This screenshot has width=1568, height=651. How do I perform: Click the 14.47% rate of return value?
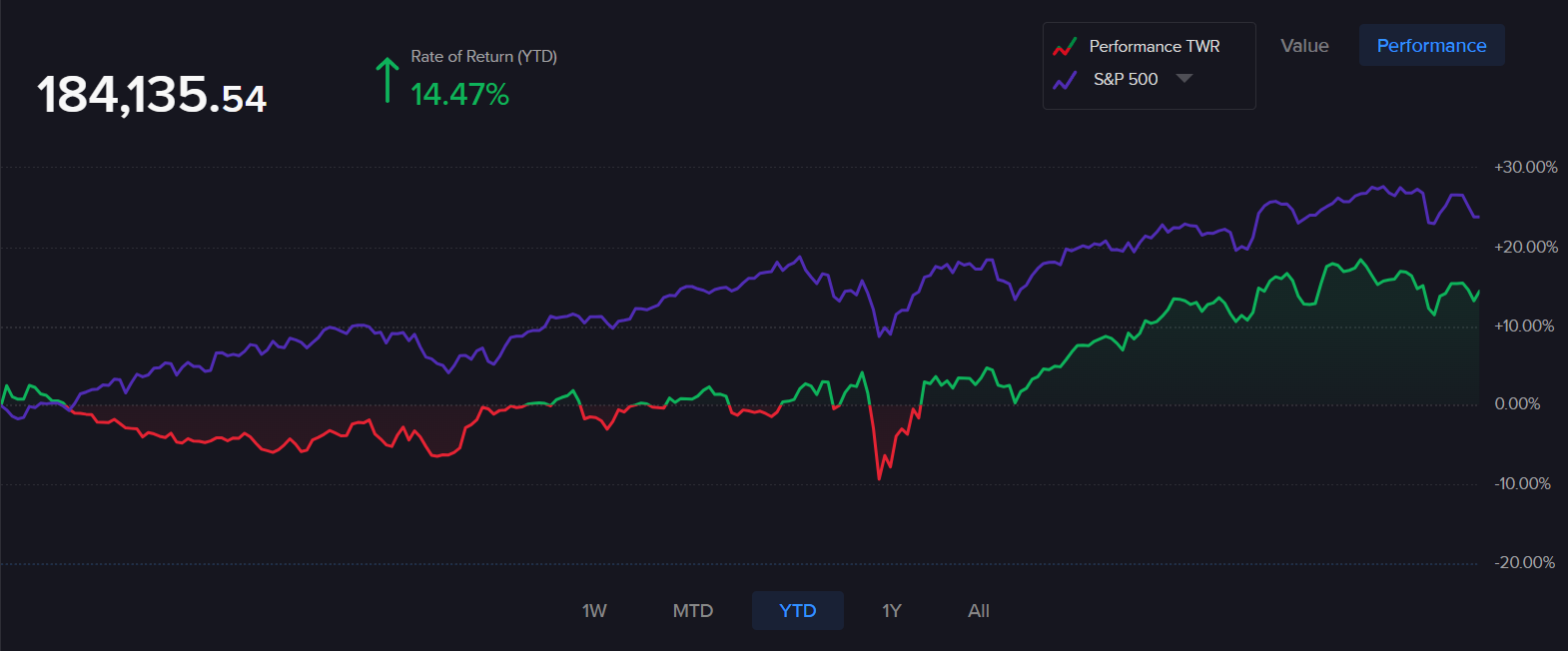click(460, 95)
